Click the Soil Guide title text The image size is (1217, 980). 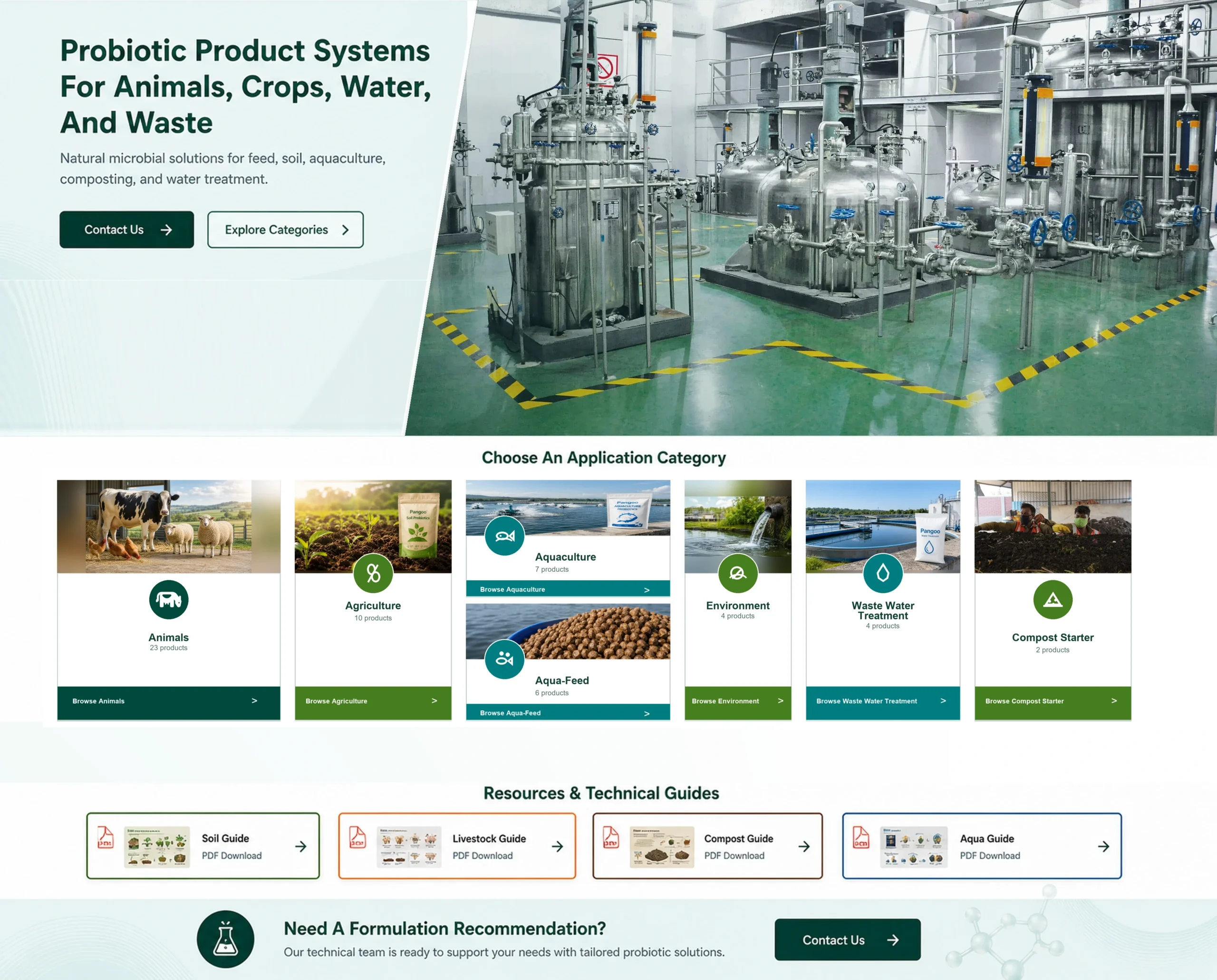click(x=225, y=838)
